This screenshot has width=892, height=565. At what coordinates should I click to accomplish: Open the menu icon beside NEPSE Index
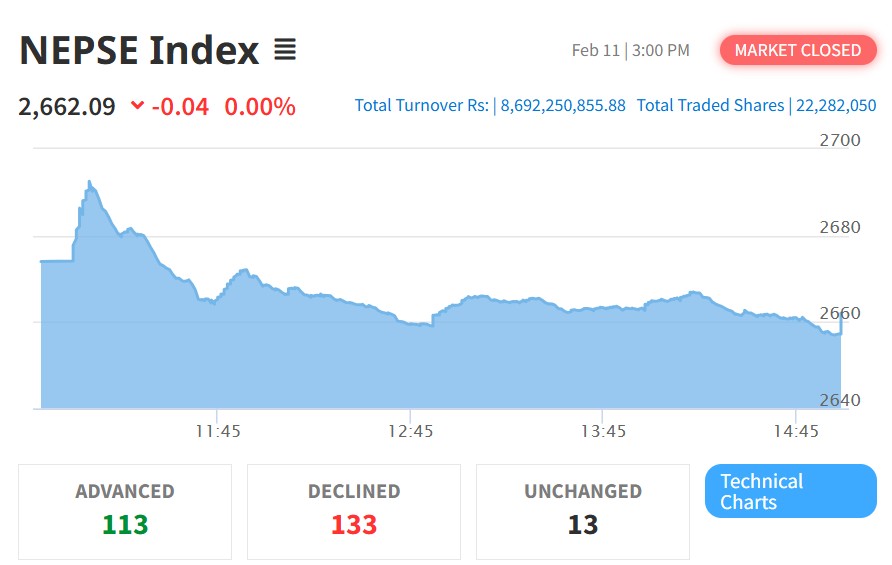[x=285, y=49]
